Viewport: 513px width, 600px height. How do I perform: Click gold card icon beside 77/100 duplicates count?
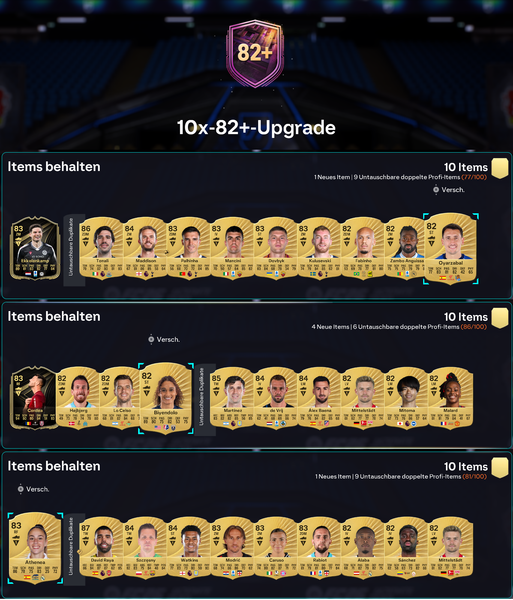click(500, 169)
